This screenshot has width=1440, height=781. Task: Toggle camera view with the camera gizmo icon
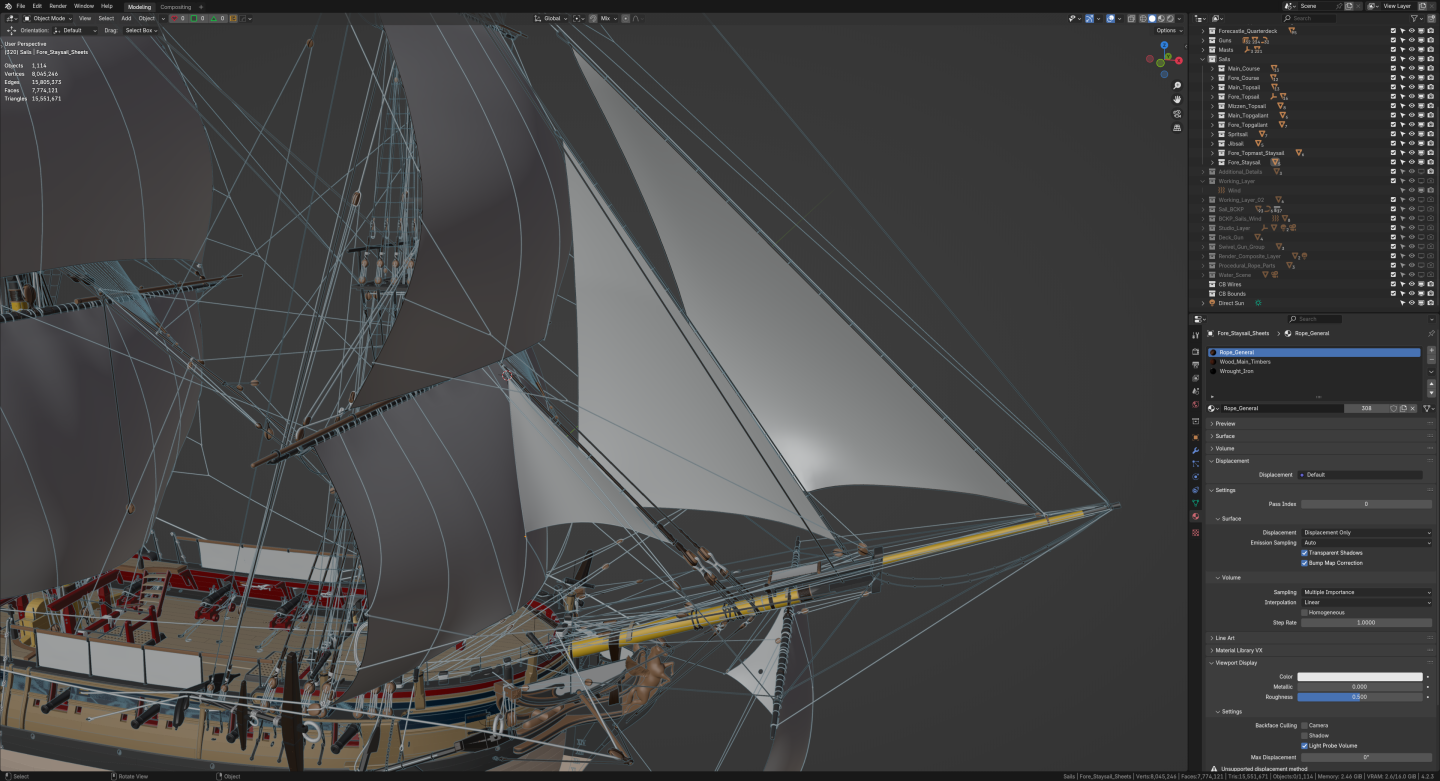[x=1178, y=114]
